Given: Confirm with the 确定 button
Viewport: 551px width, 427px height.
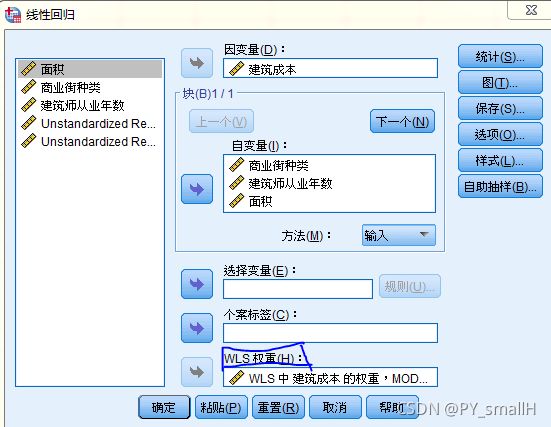Looking at the screenshot, I should coord(164,407).
